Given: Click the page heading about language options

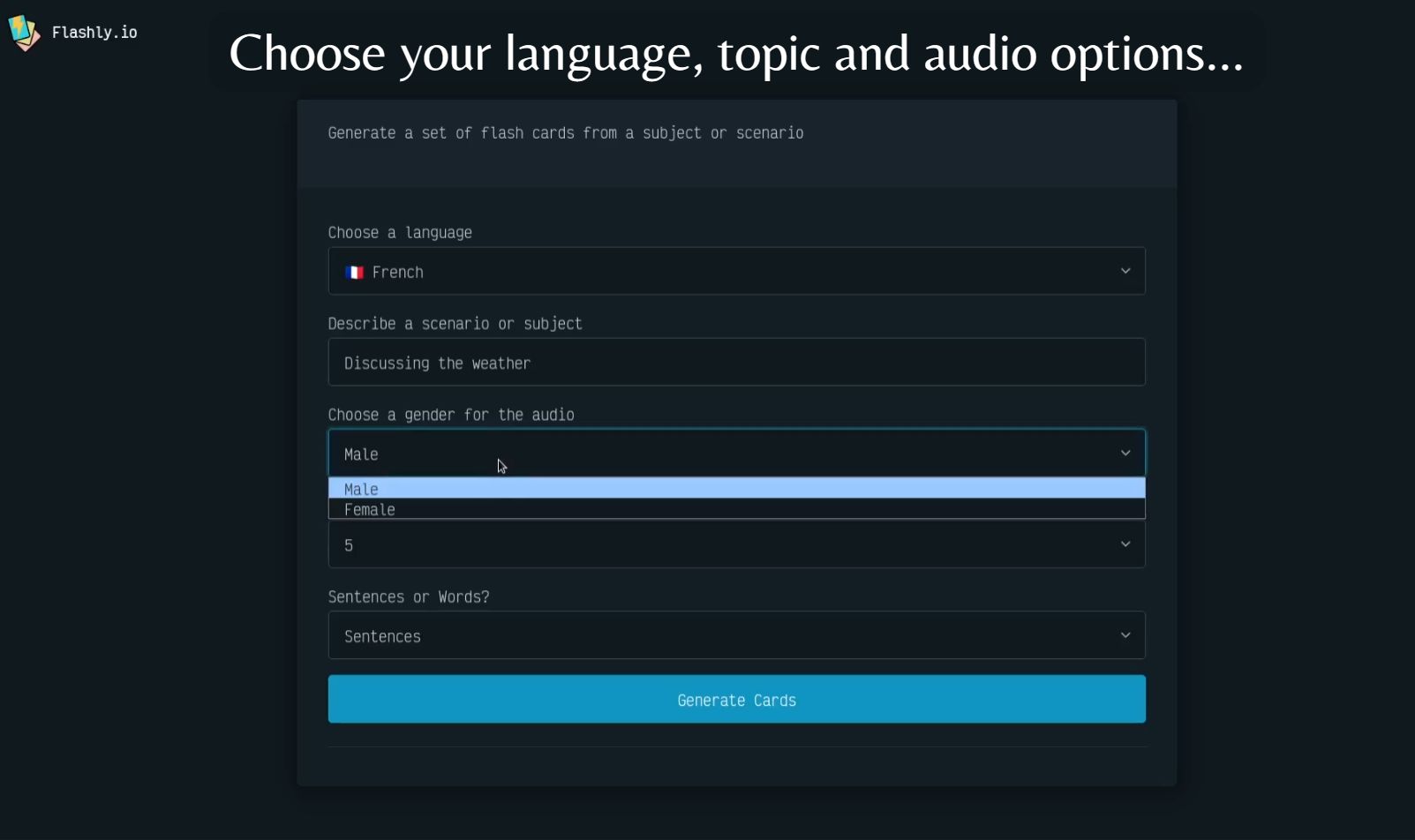Looking at the screenshot, I should pyautogui.click(x=736, y=55).
